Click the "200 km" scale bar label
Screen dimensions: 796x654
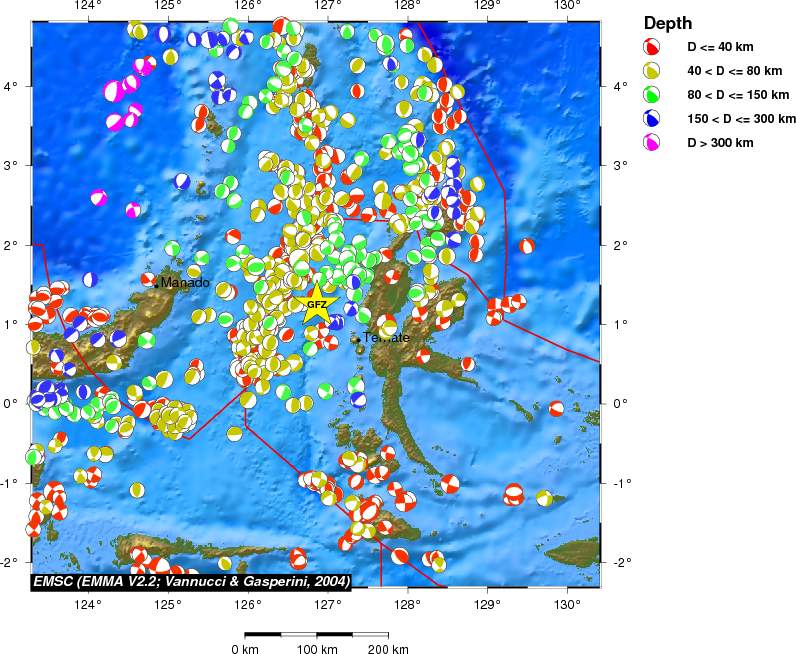tap(388, 649)
